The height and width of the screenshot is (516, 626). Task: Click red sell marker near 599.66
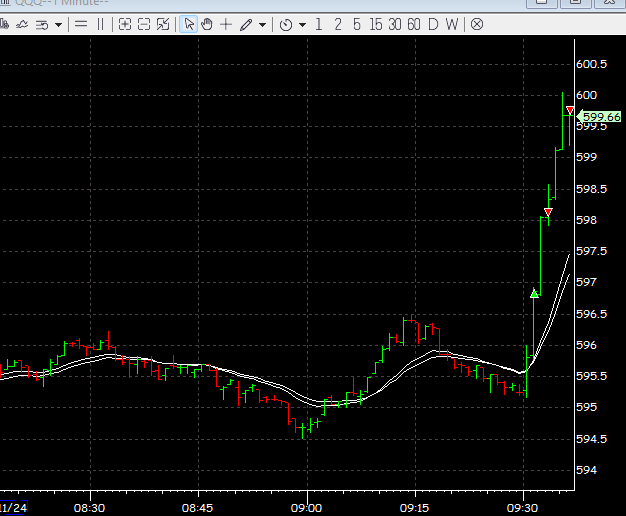coord(570,110)
